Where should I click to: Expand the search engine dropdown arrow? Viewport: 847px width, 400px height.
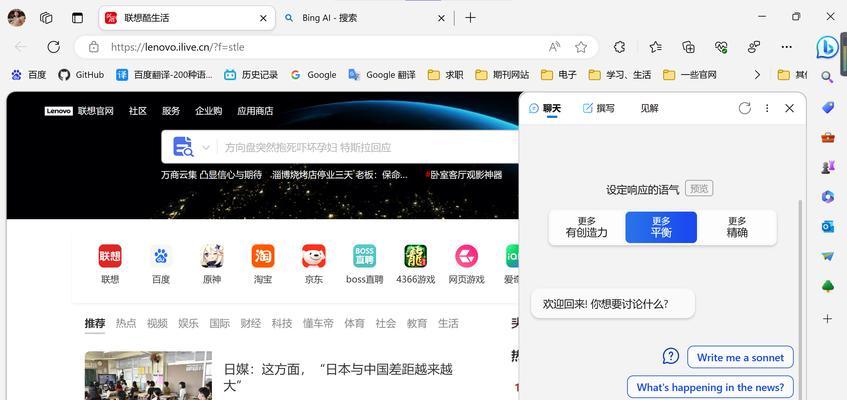[206, 147]
